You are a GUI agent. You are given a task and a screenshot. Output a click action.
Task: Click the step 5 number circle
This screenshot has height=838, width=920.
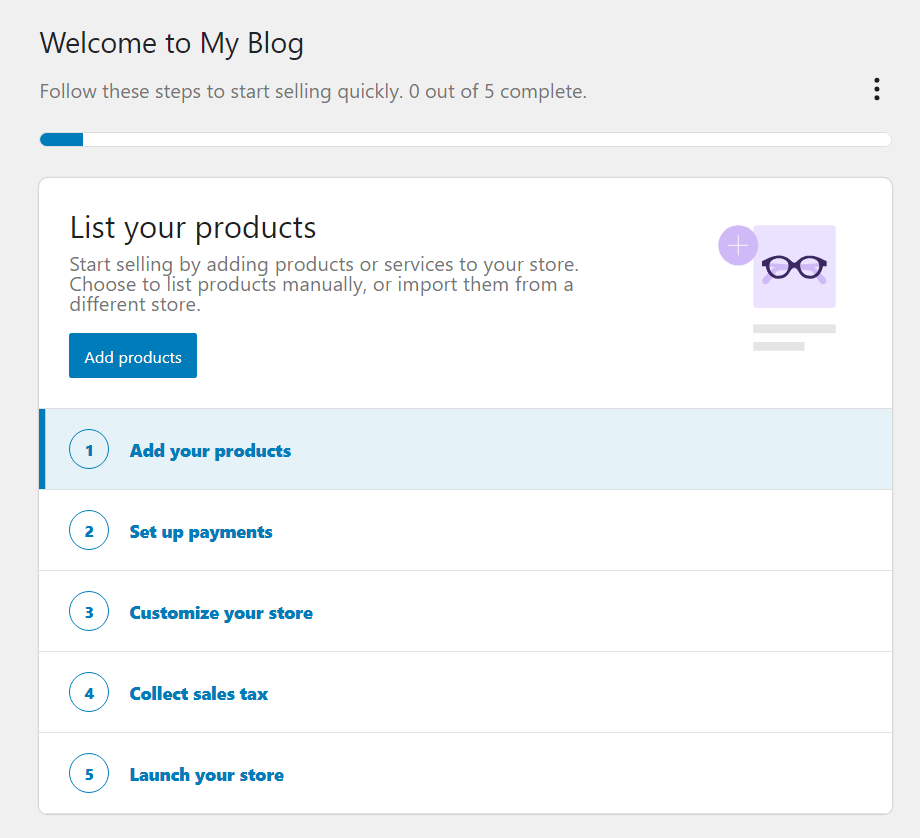pyautogui.click(x=89, y=773)
